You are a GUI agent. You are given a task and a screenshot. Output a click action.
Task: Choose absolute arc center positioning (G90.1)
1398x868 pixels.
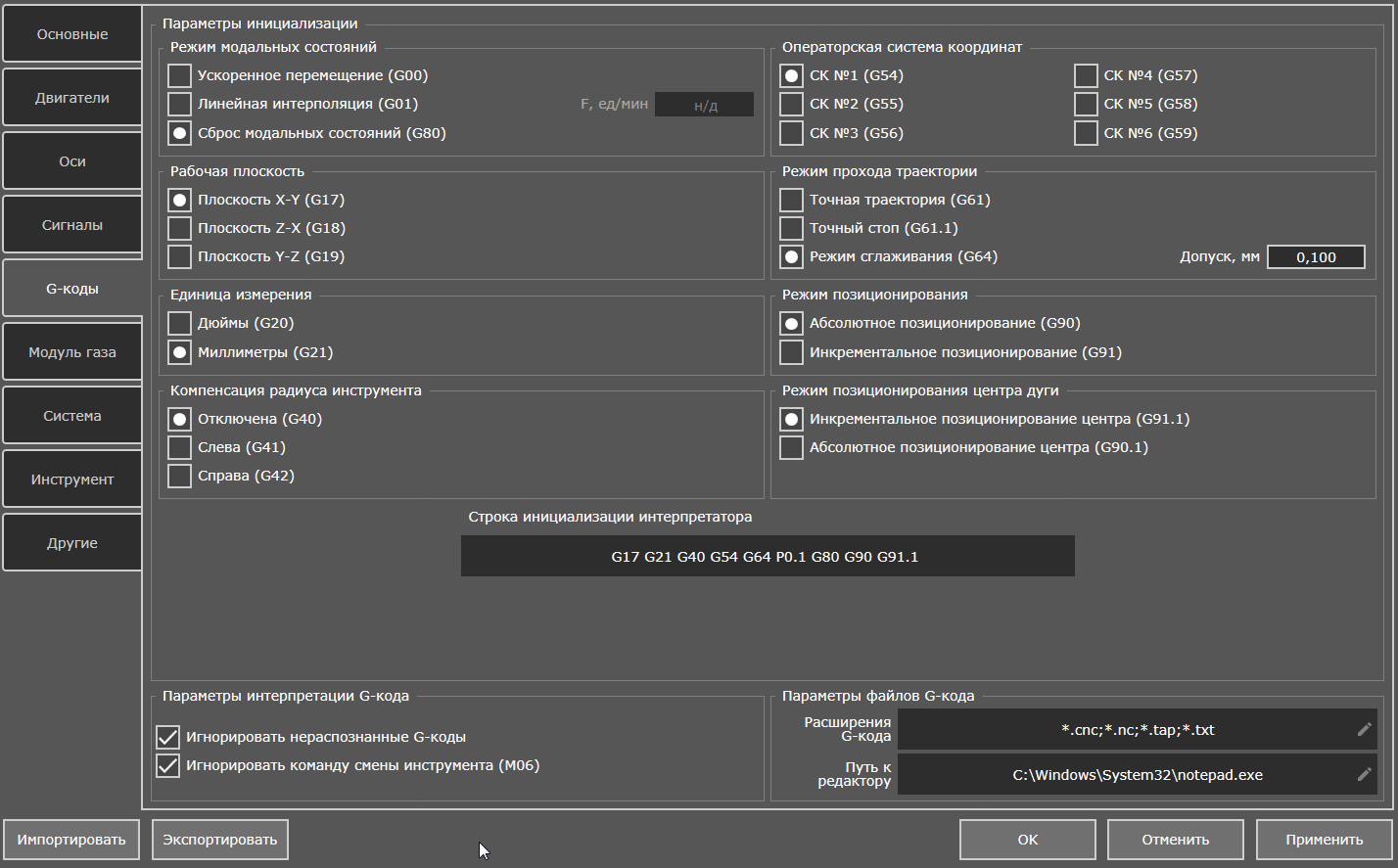tap(792, 447)
